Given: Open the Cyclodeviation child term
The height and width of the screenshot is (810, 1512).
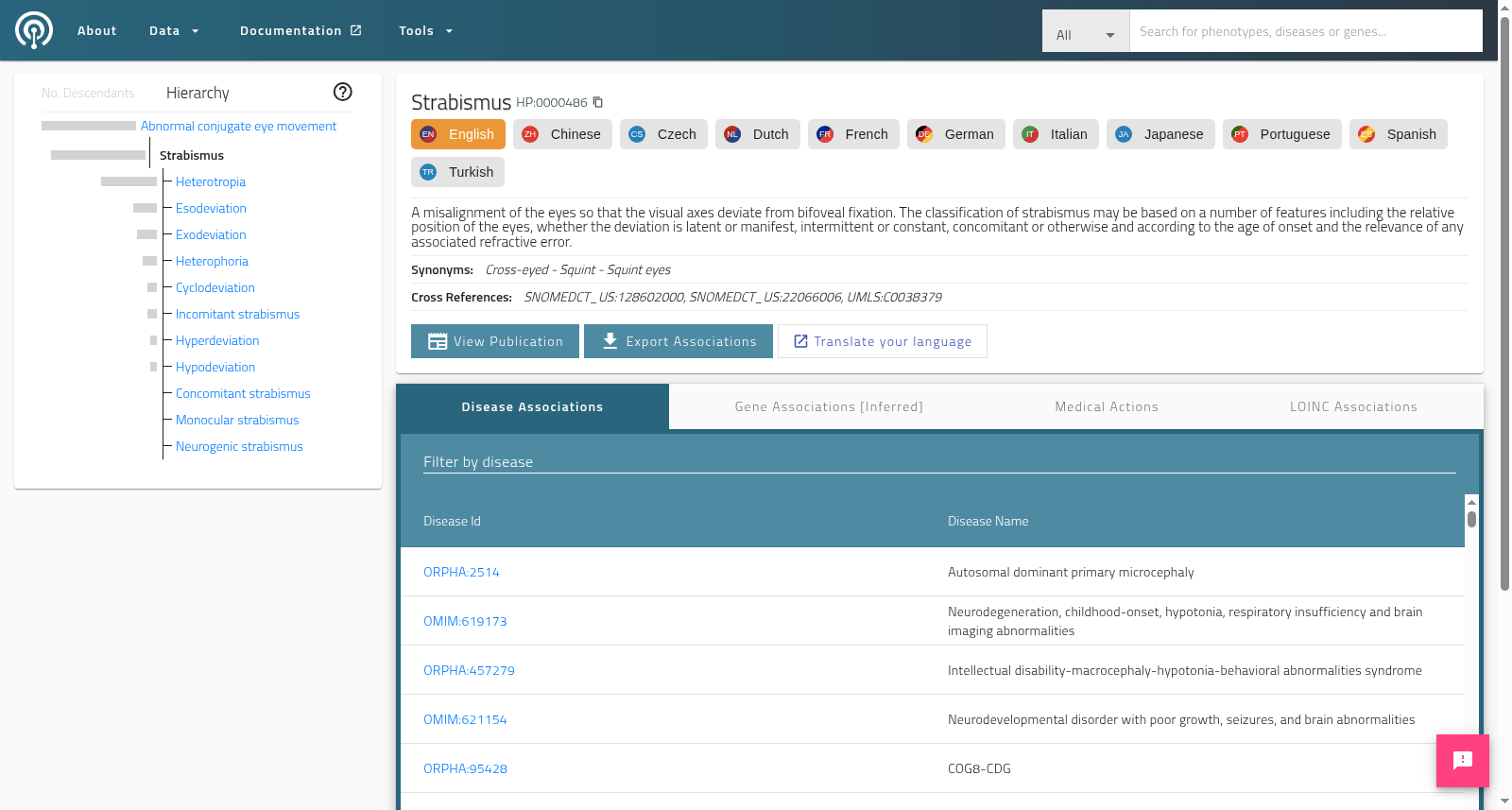Looking at the screenshot, I should (x=215, y=287).
